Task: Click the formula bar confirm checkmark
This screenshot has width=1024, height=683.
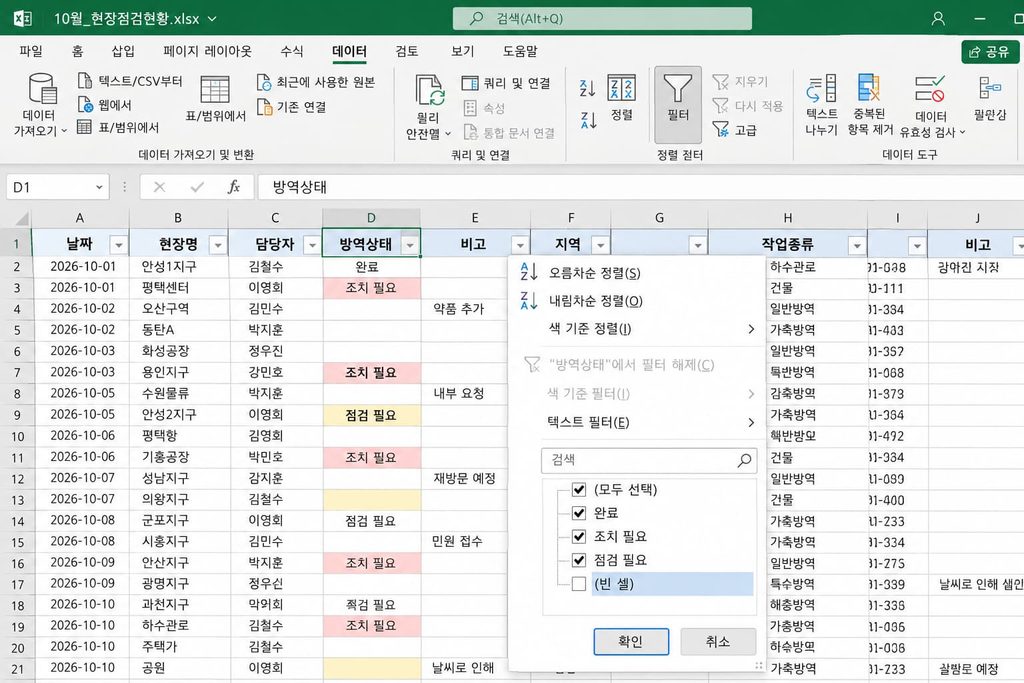Action: [x=197, y=187]
